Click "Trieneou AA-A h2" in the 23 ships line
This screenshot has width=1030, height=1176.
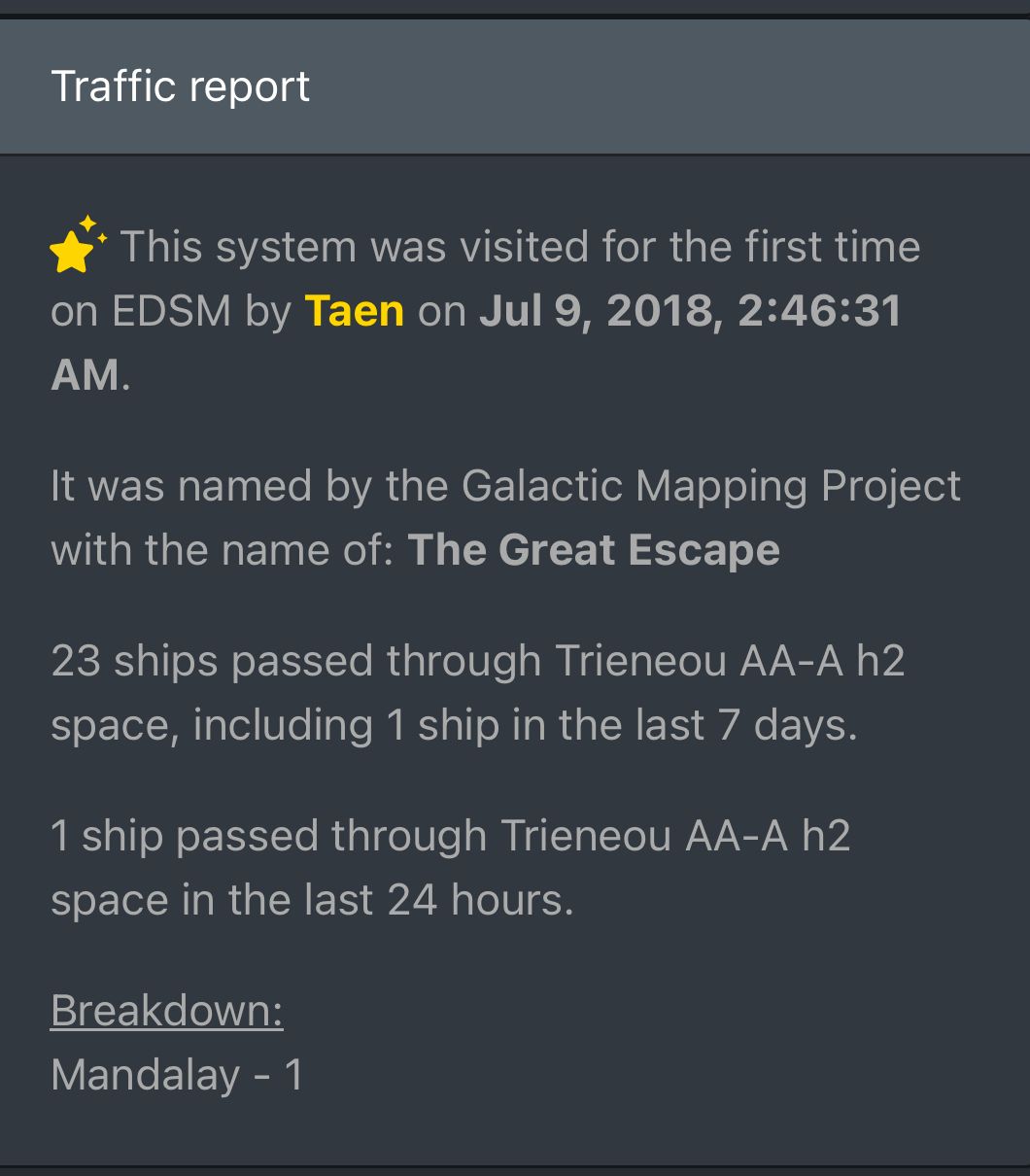[x=730, y=661]
